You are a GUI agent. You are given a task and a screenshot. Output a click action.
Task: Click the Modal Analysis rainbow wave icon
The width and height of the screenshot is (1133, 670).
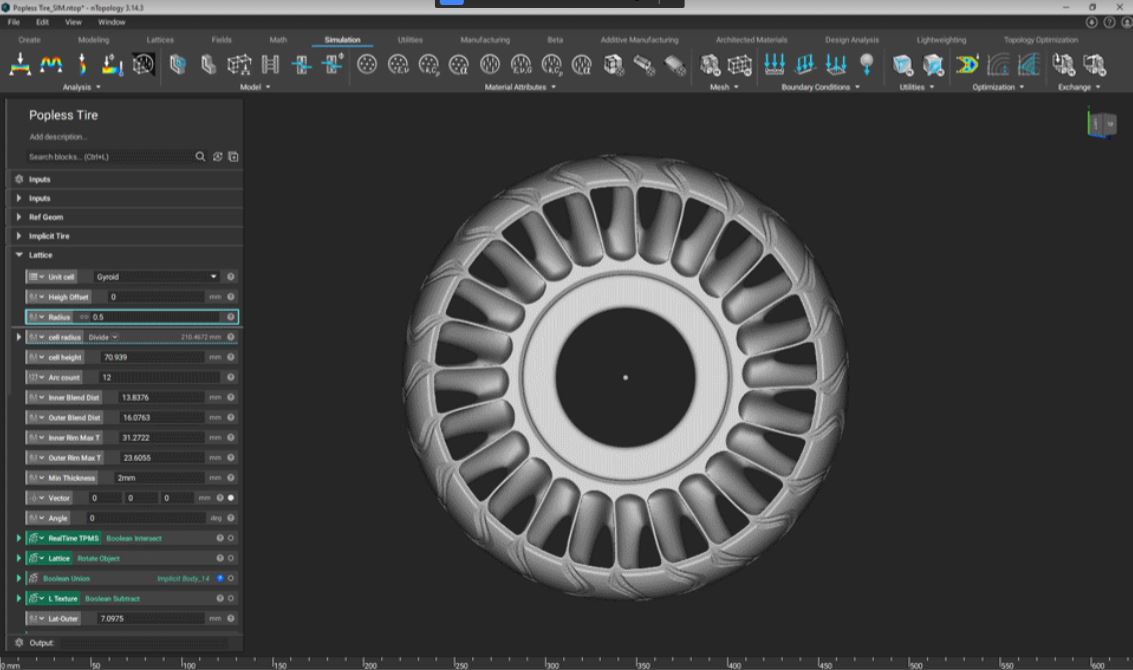[50, 65]
